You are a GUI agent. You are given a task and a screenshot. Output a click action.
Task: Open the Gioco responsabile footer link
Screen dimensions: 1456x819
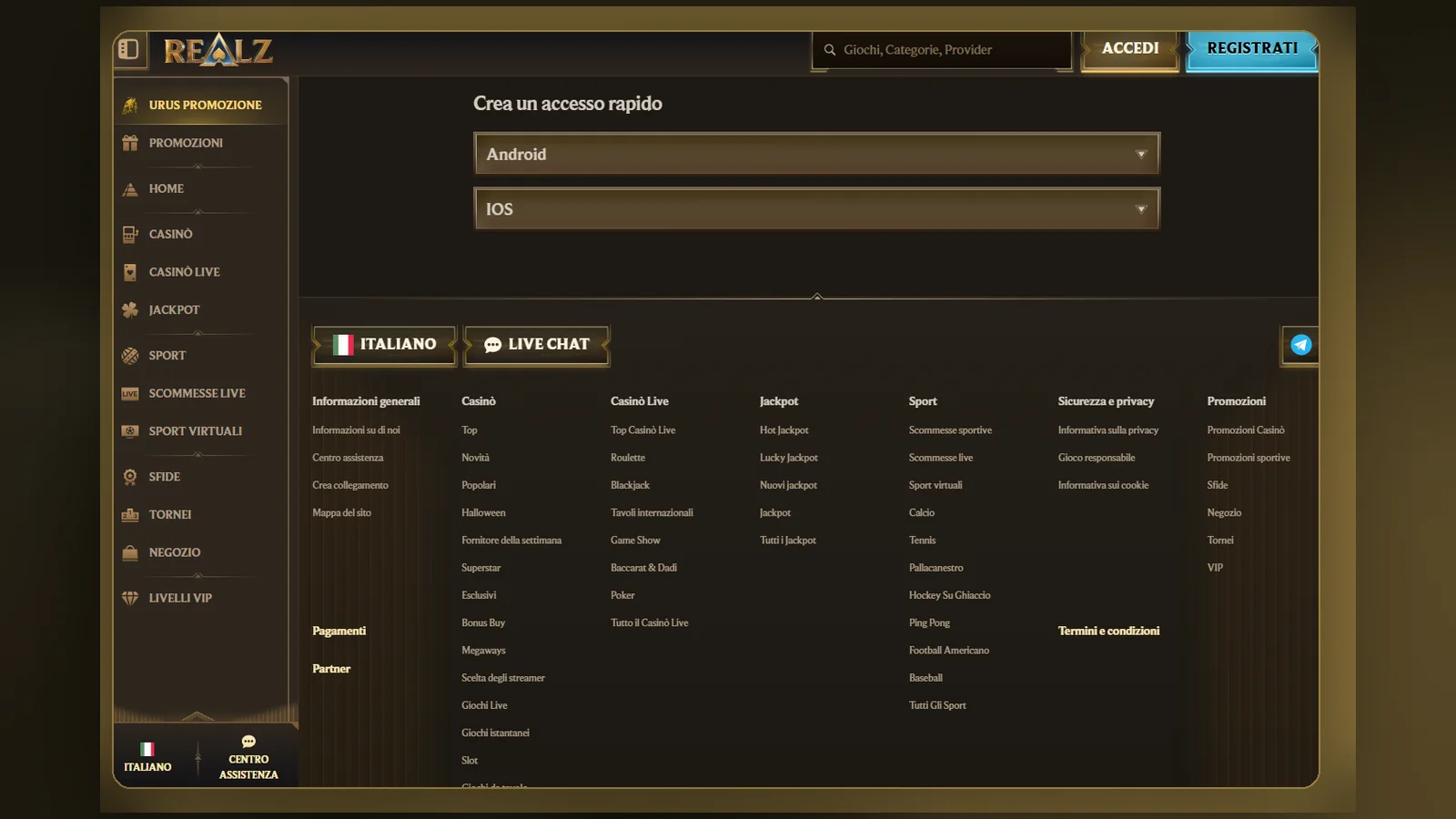tap(1096, 458)
